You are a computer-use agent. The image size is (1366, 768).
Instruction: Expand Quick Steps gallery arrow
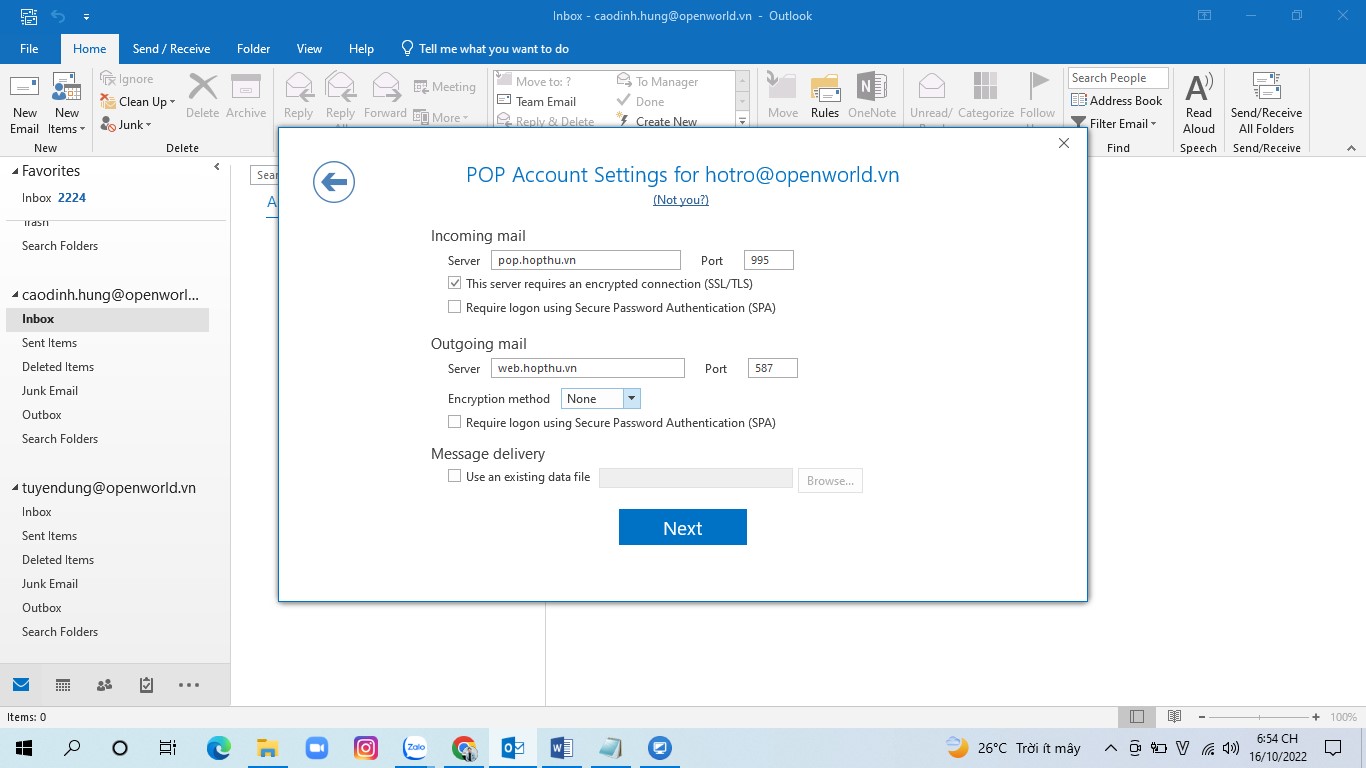[742, 121]
